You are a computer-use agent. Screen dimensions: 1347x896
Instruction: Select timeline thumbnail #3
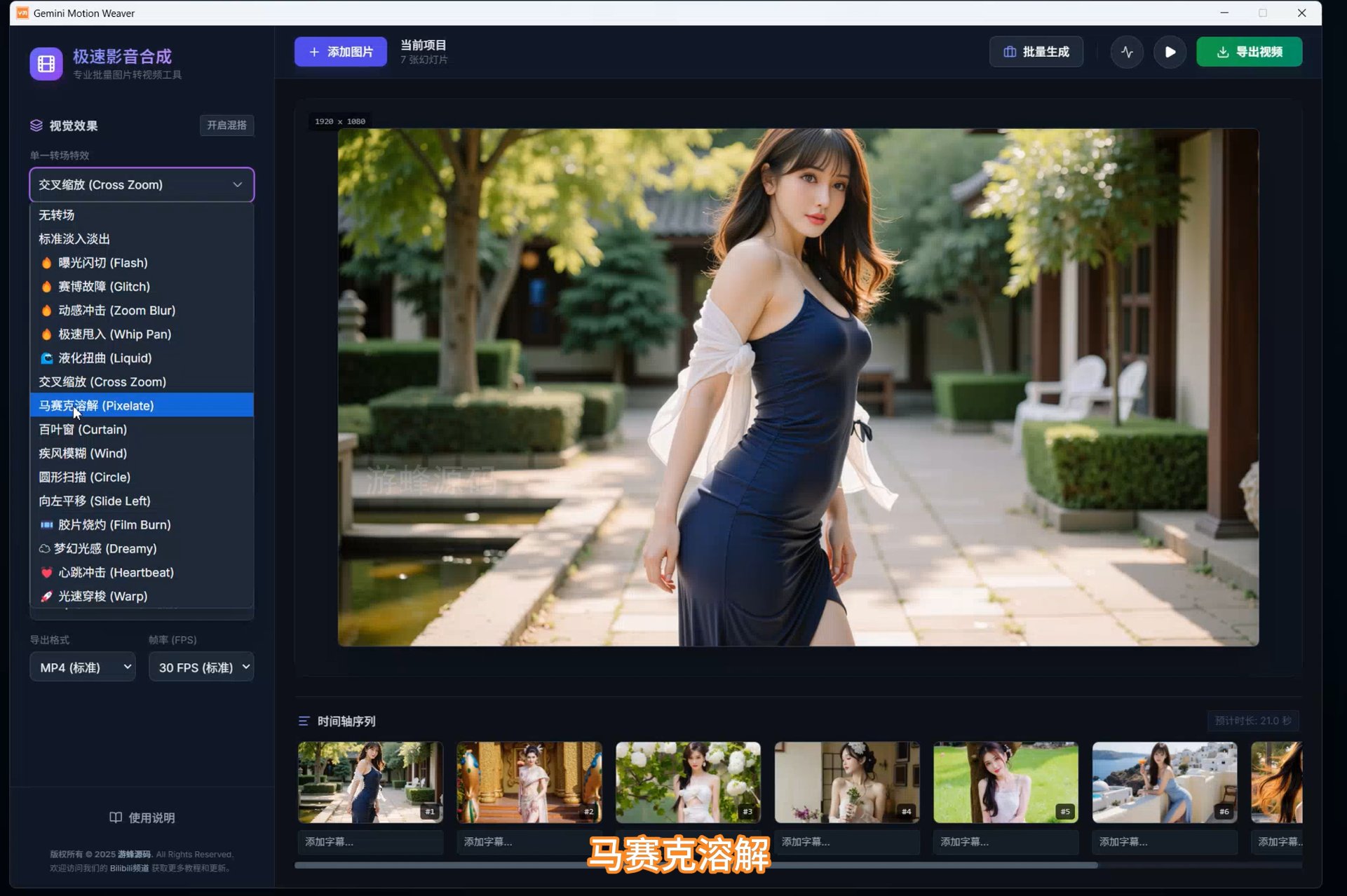point(688,782)
